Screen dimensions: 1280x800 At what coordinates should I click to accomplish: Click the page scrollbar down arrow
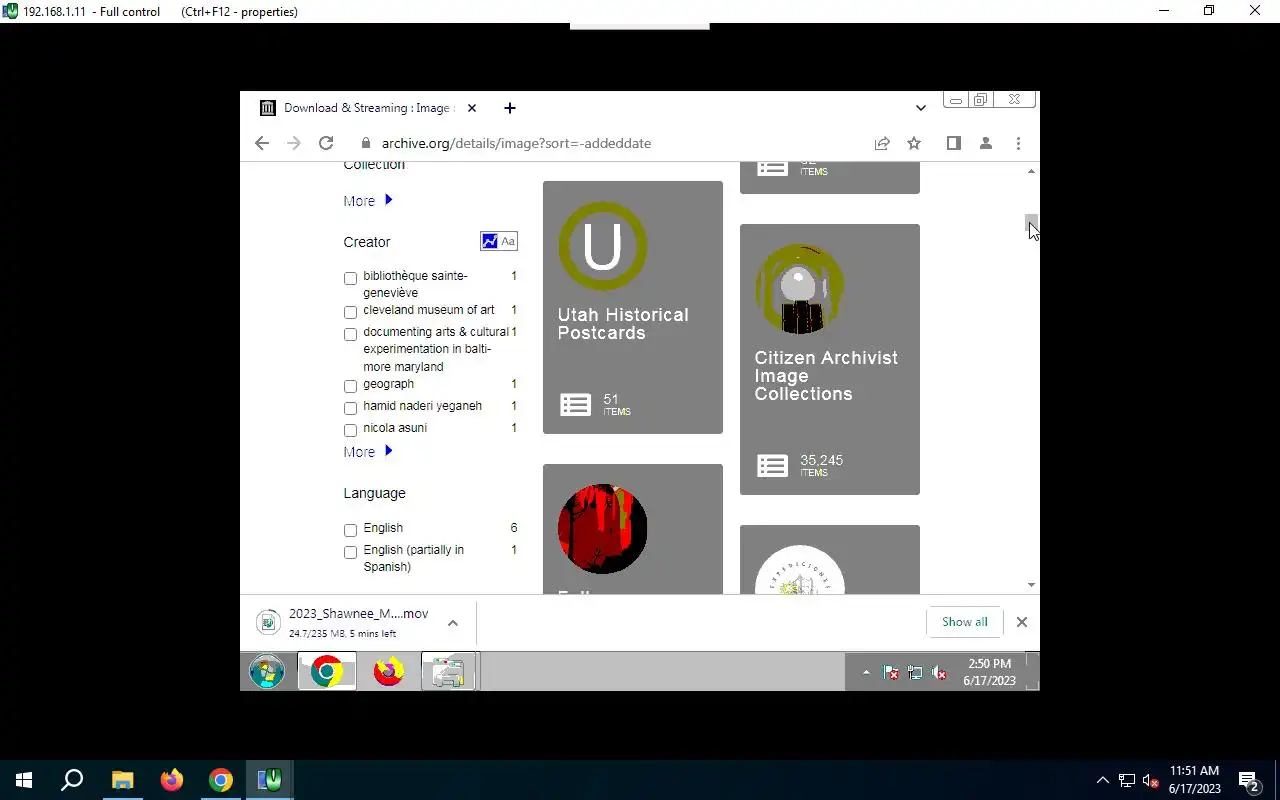click(x=1032, y=585)
